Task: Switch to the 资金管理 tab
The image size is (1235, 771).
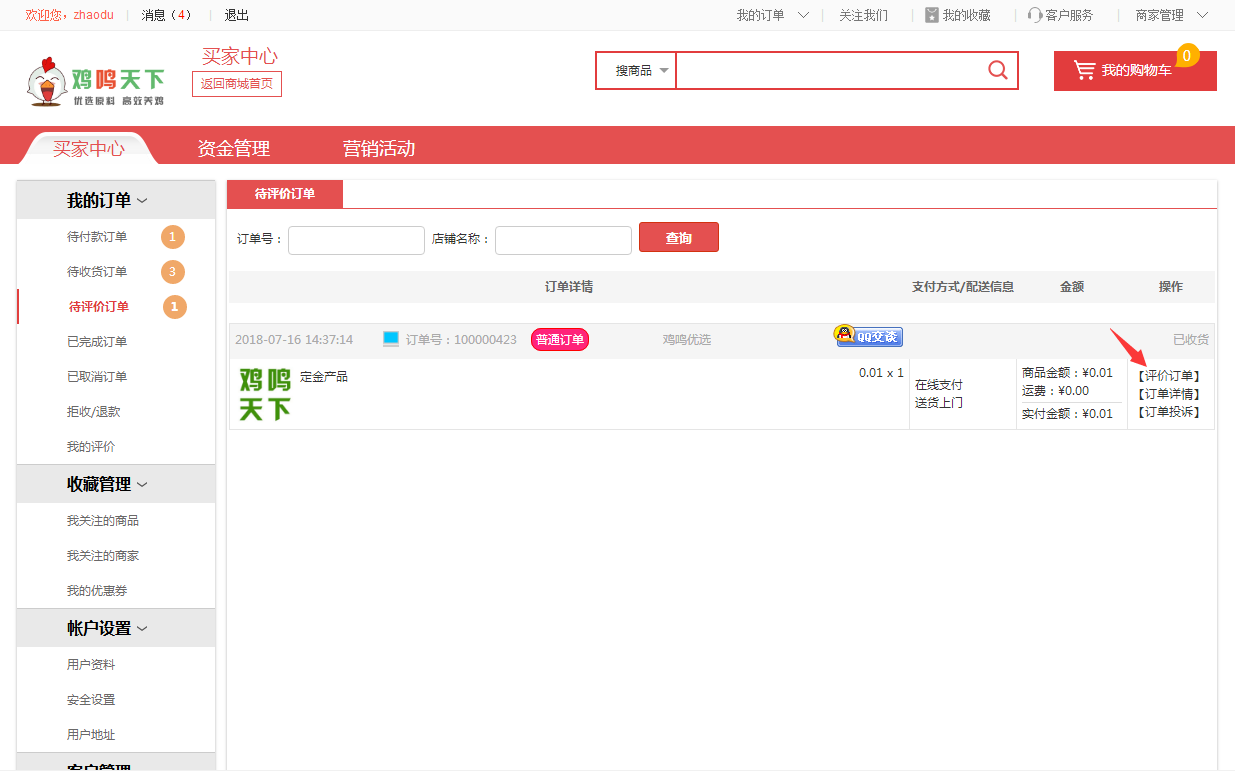Action: pyautogui.click(x=234, y=148)
